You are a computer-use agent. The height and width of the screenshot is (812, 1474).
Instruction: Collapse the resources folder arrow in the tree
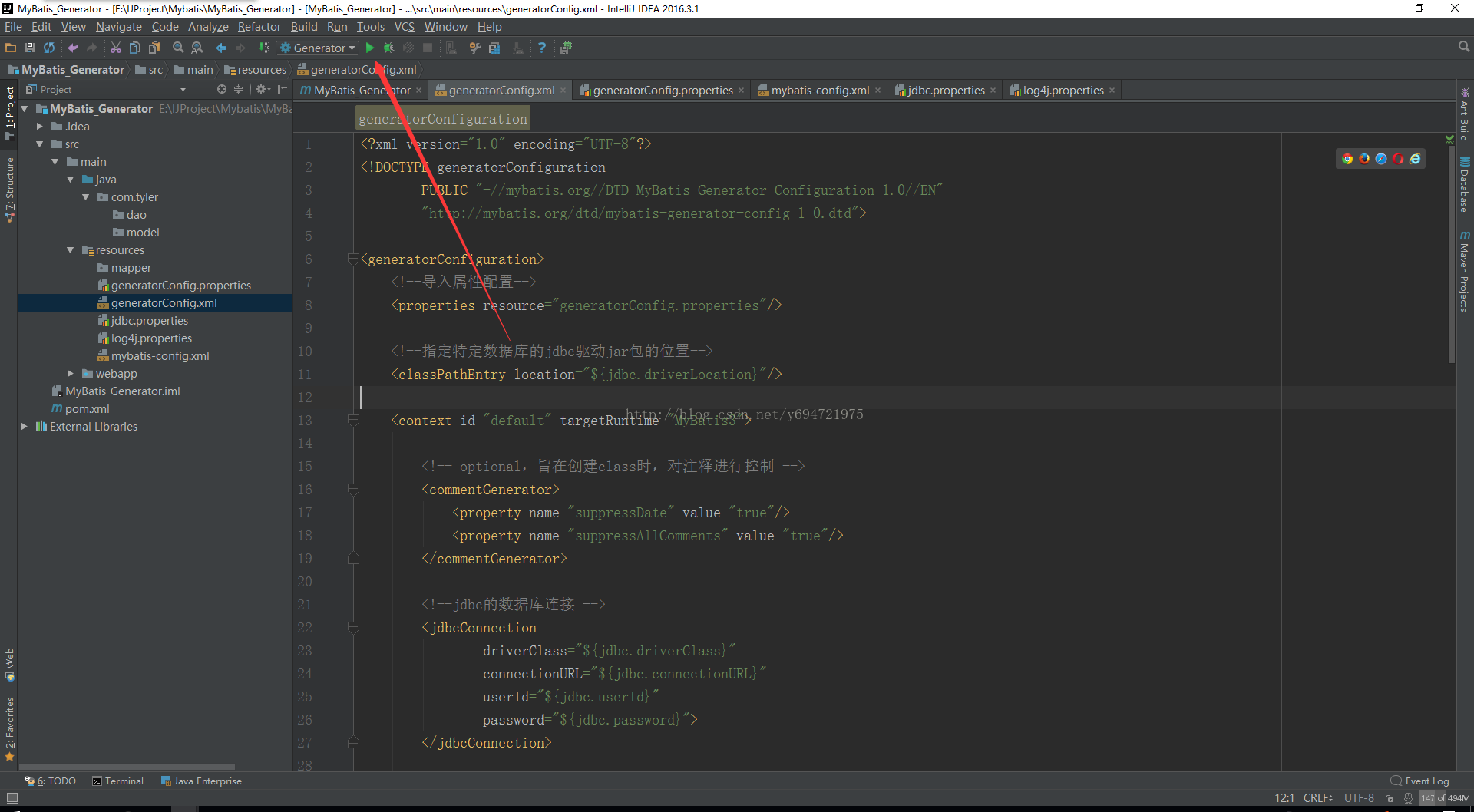click(x=71, y=250)
